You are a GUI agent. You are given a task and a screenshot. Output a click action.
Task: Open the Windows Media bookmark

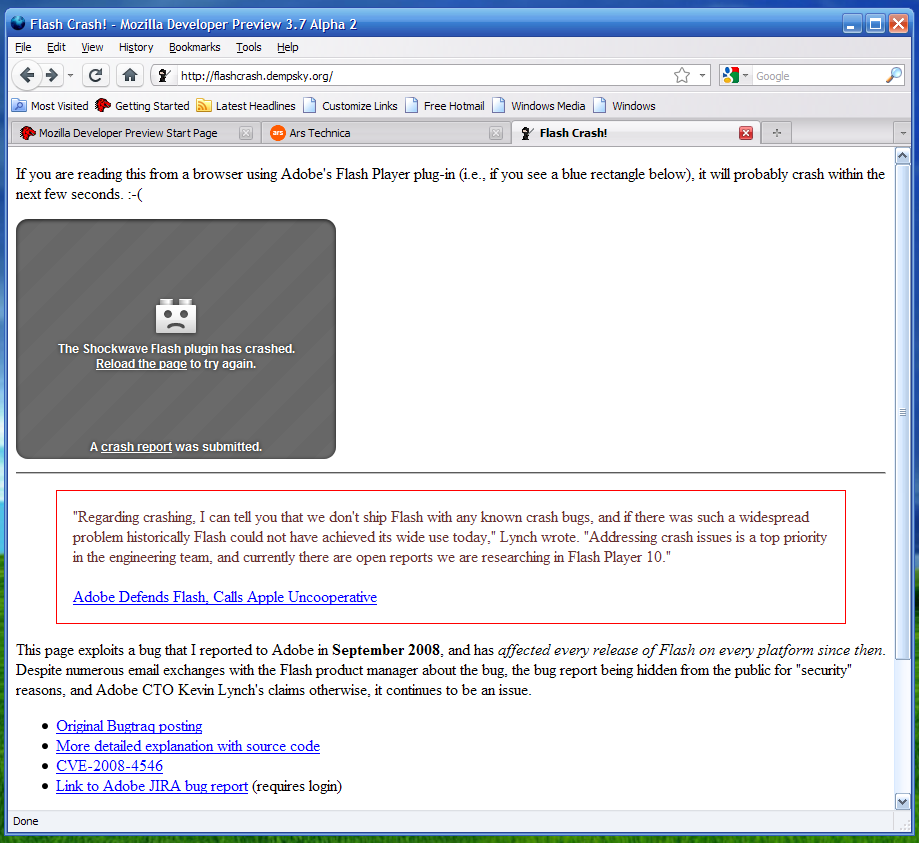pos(539,106)
